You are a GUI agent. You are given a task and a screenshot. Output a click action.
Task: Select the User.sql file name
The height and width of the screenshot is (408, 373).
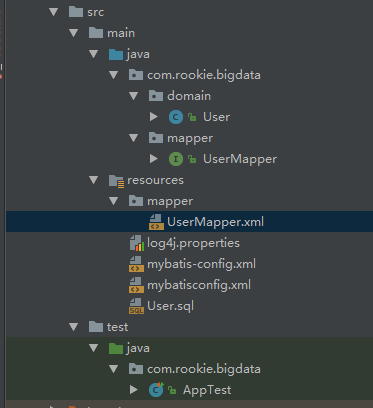coord(170,306)
